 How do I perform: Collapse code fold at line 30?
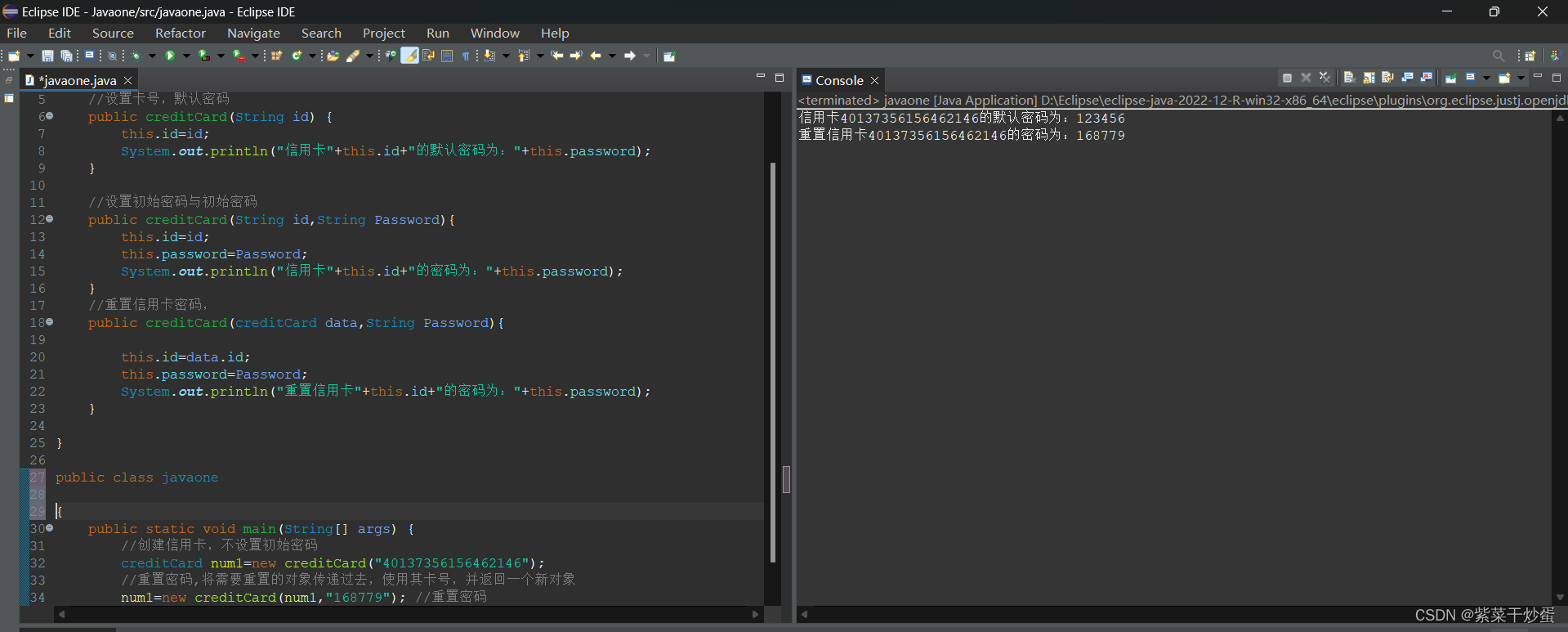pos(50,528)
